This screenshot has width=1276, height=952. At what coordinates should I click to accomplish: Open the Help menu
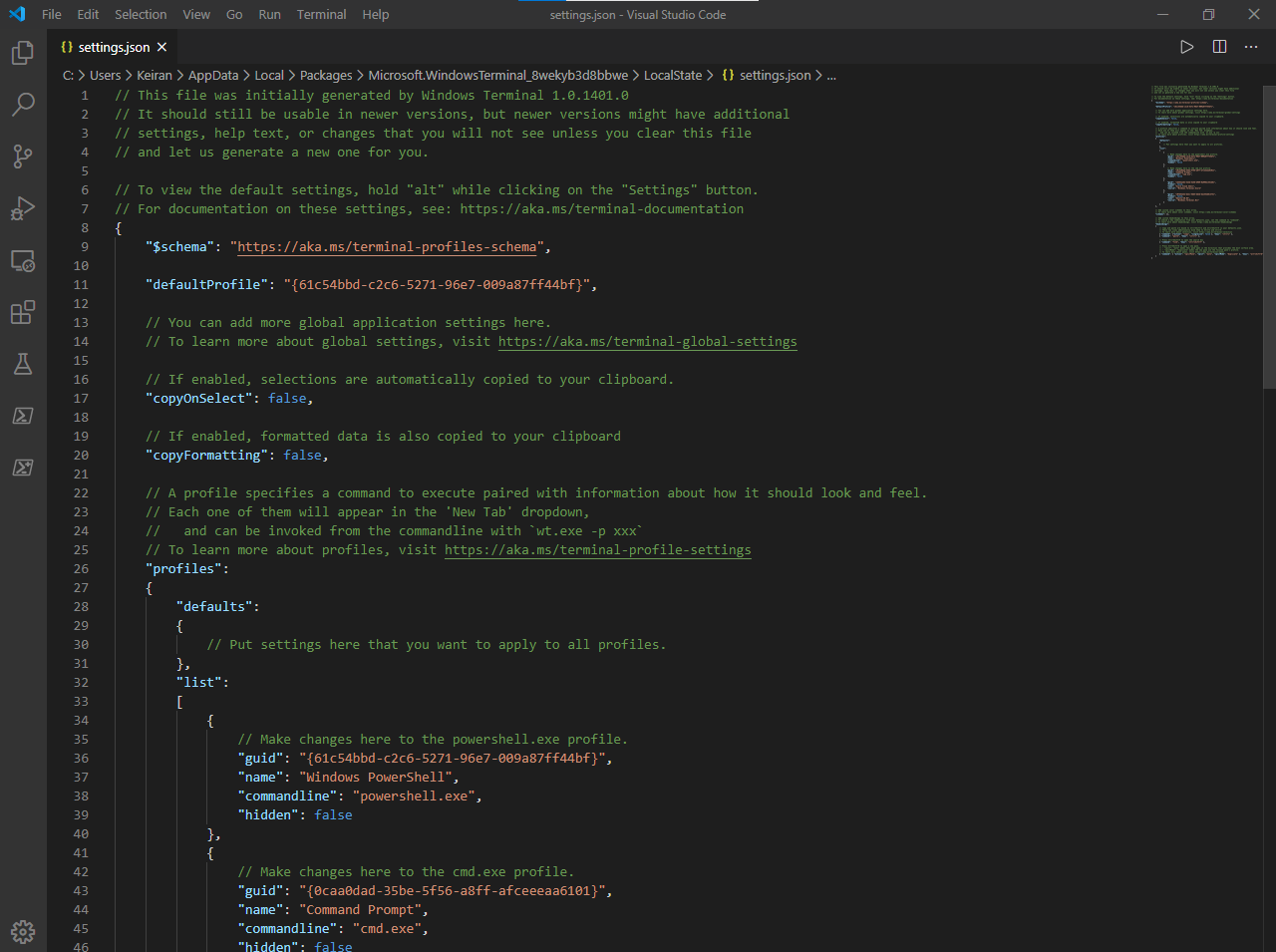click(376, 14)
